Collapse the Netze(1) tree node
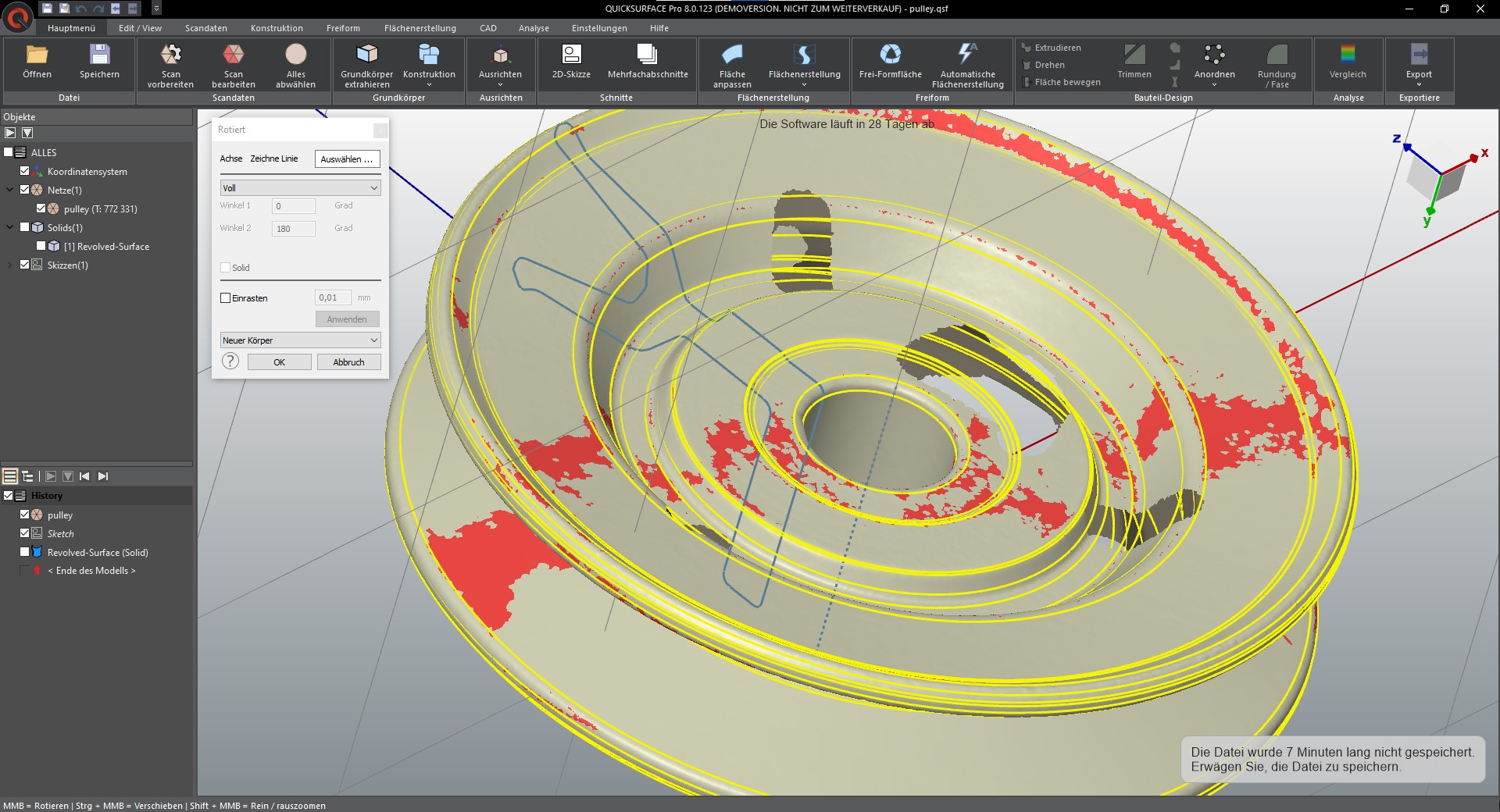 10,190
